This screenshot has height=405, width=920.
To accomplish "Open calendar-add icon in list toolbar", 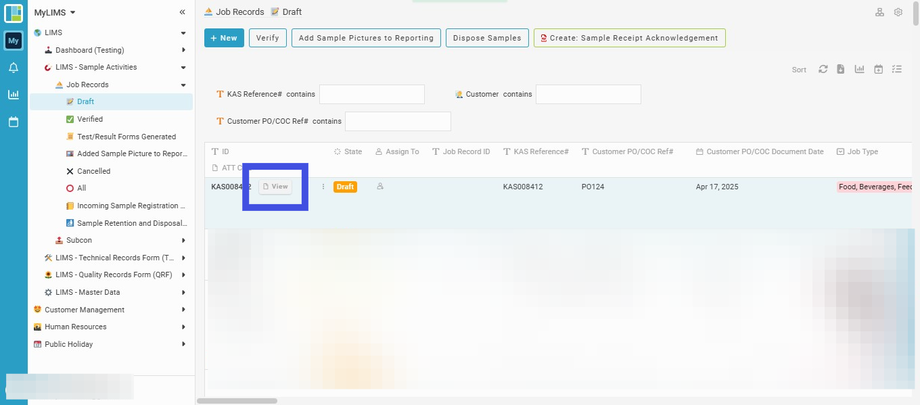I will pyautogui.click(x=878, y=69).
